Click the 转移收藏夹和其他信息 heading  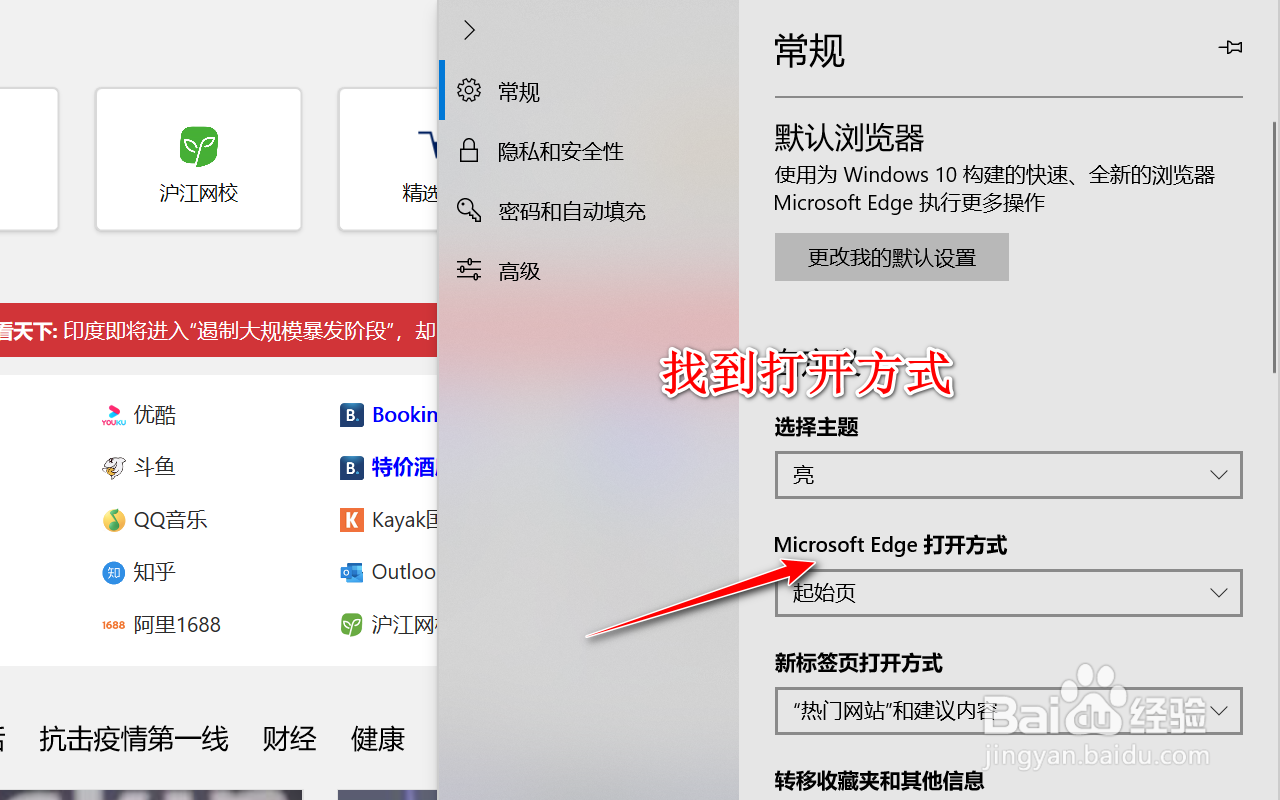(879, 781)
